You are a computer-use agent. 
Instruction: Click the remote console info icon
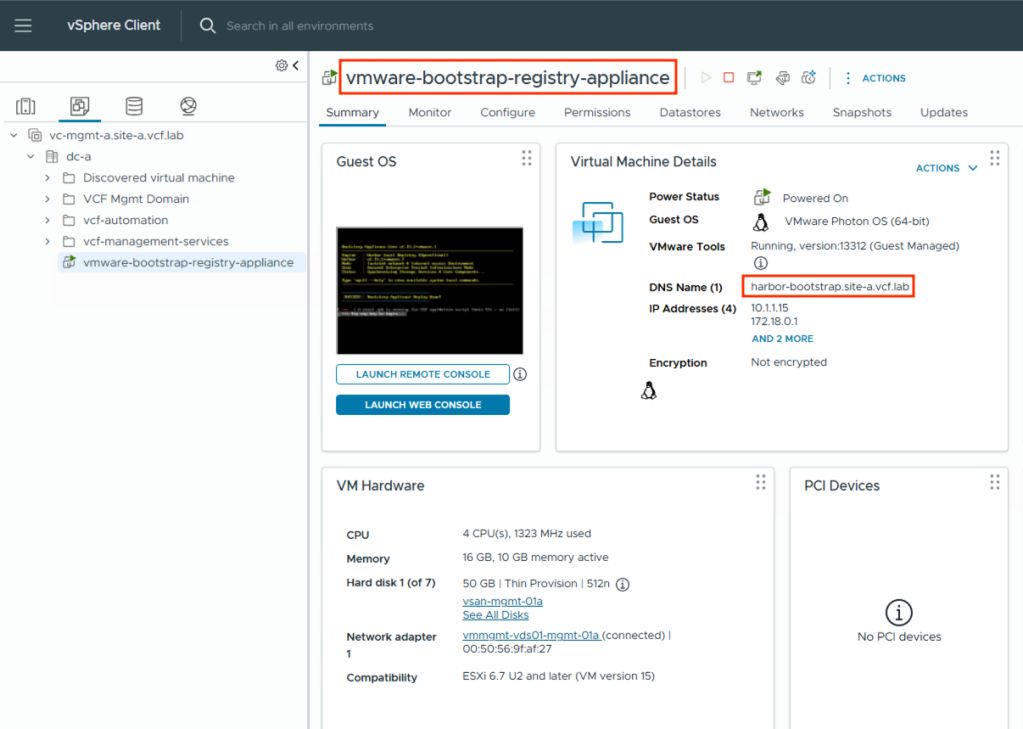coord(520,374)
